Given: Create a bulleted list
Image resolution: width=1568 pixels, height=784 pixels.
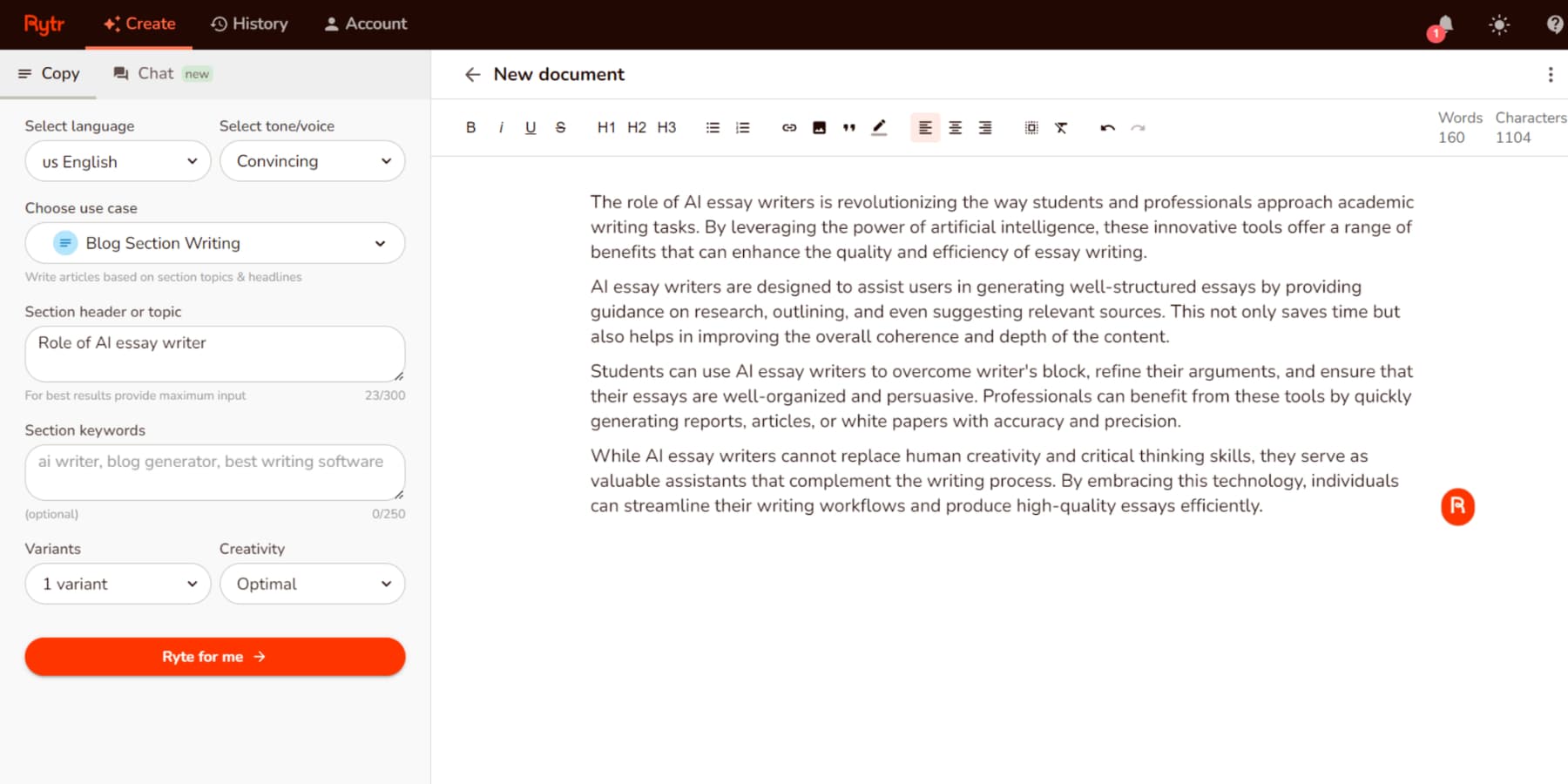Looking at the screenshot, I should tap(712, 127).
